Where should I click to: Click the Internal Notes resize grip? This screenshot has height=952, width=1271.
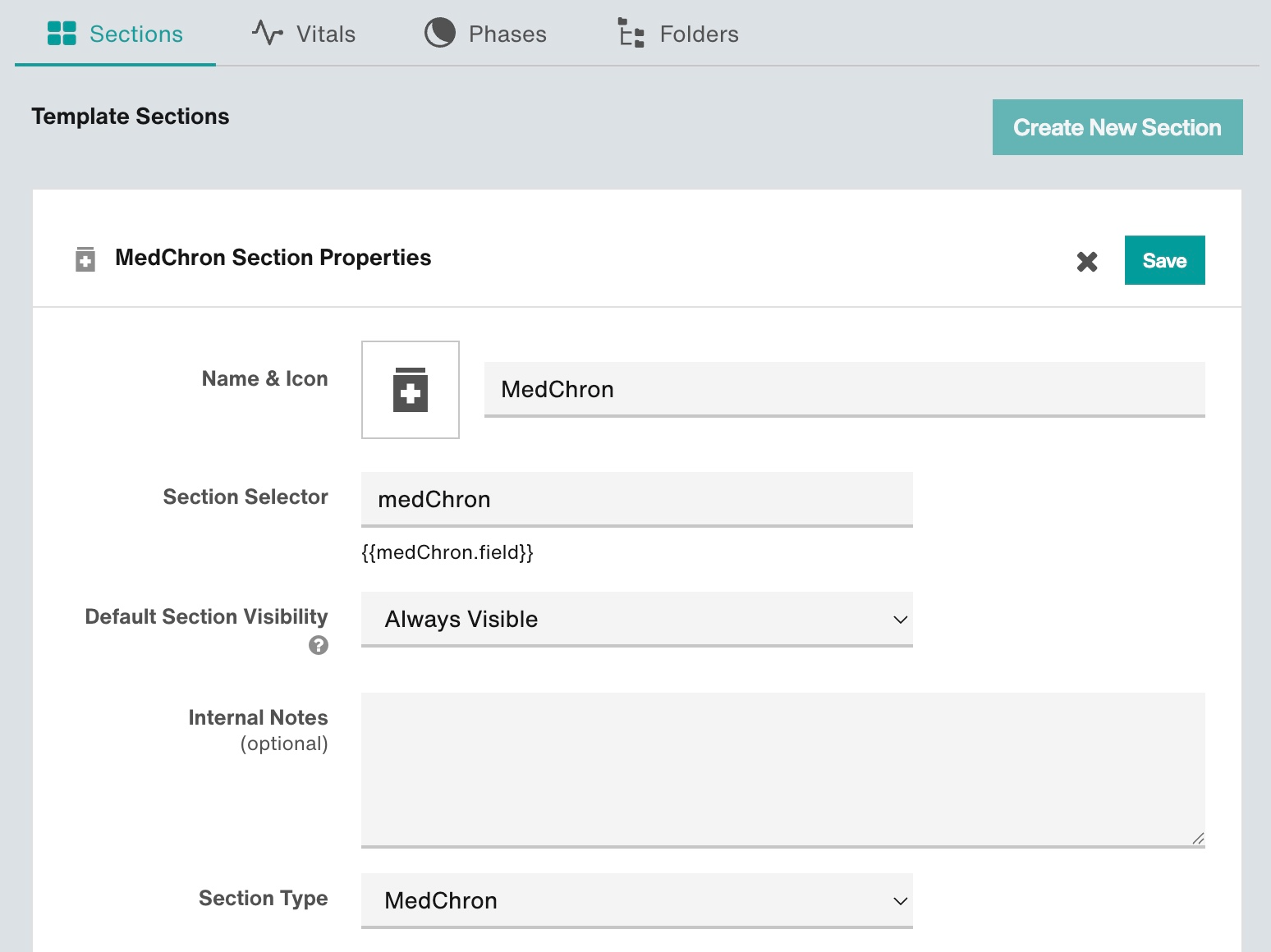coord(1197,839)
